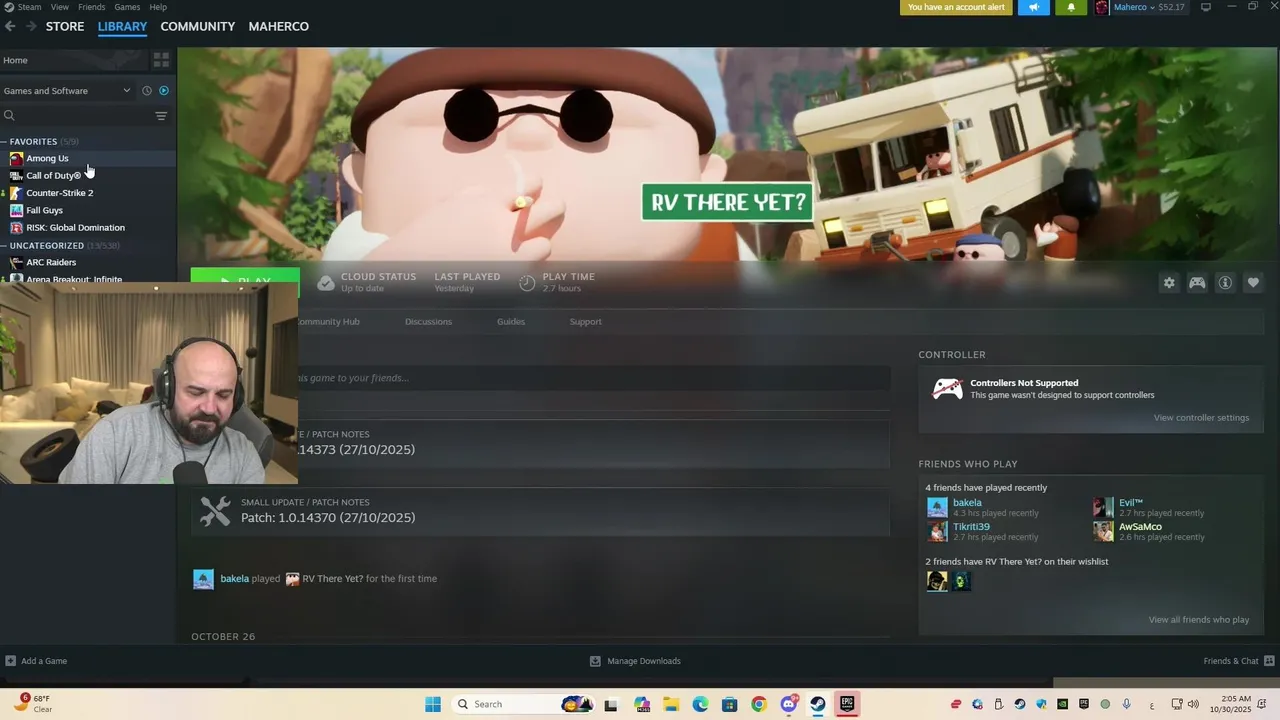Select Among Us in the library list
The width and height of the screenshot is (1280, 720).
[x=47, y=159]
